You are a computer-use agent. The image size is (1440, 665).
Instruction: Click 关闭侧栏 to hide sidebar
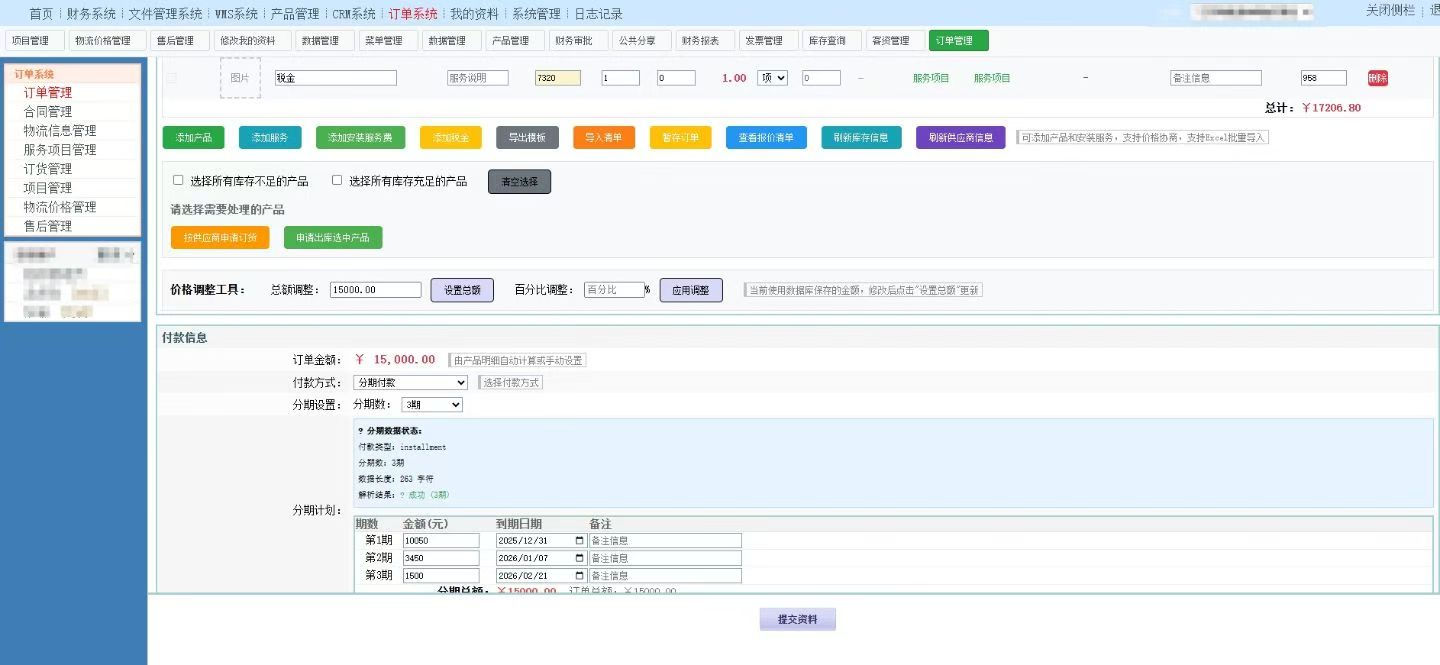[1390, 10]
